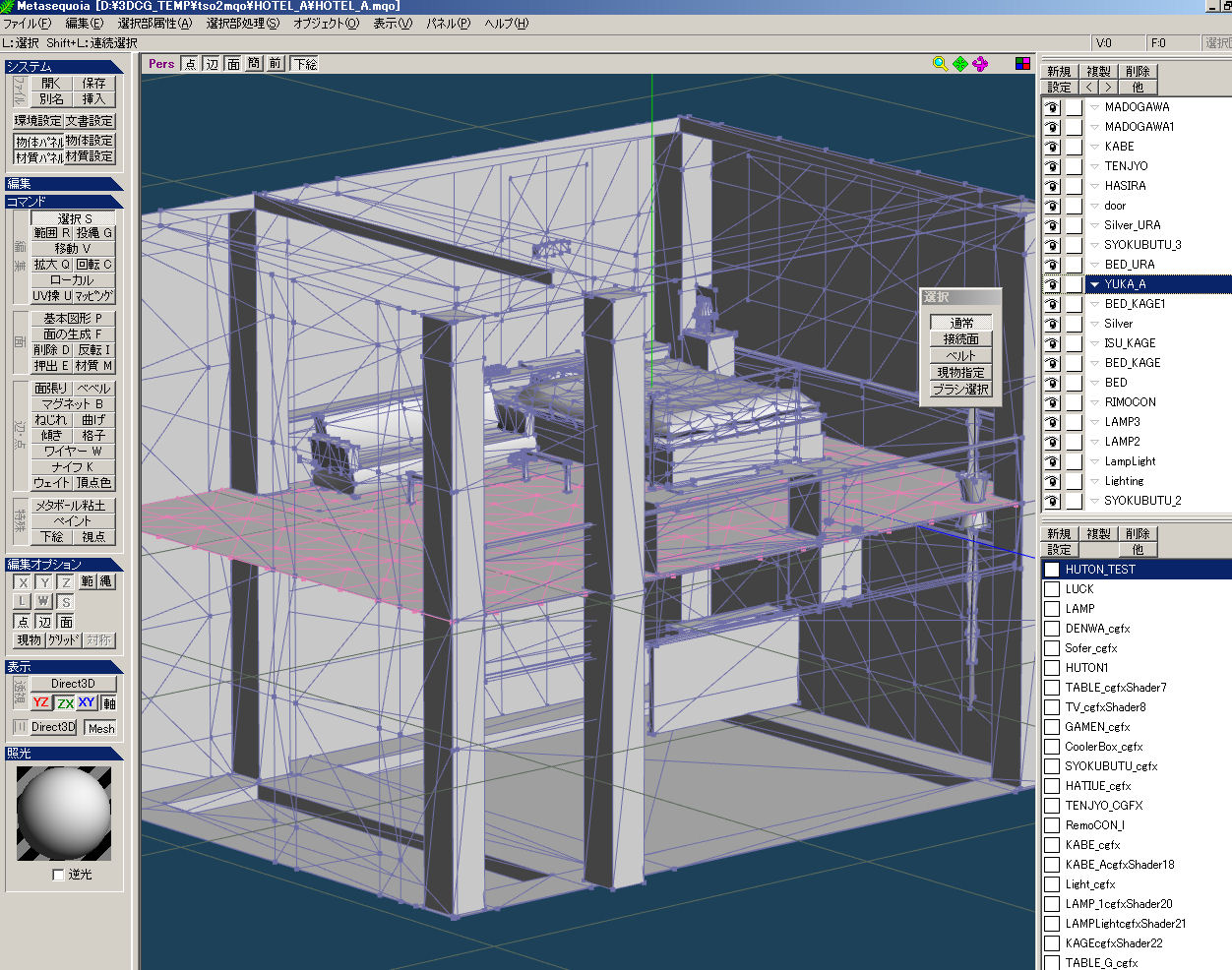Click the yellow magnifier zoom icon
Screen dimensions: 1232x970
[940, 64]
